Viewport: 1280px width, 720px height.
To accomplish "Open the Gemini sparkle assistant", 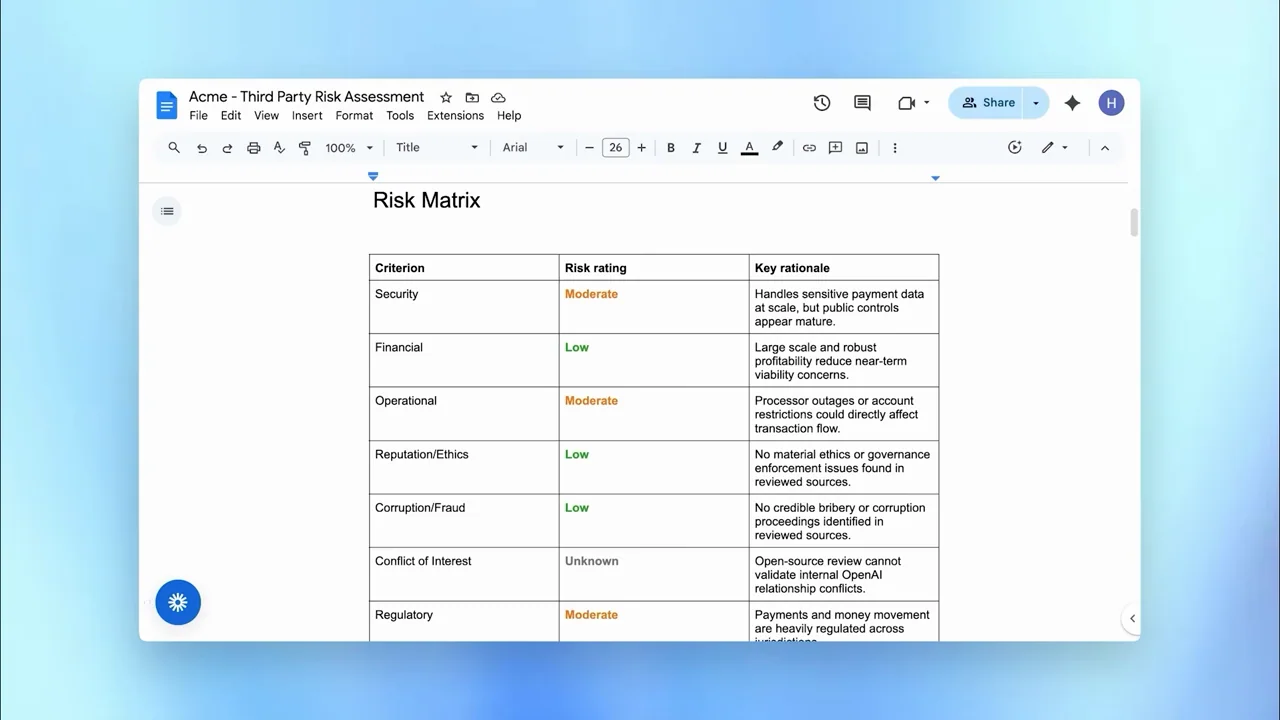I will tap(1072, 103).
